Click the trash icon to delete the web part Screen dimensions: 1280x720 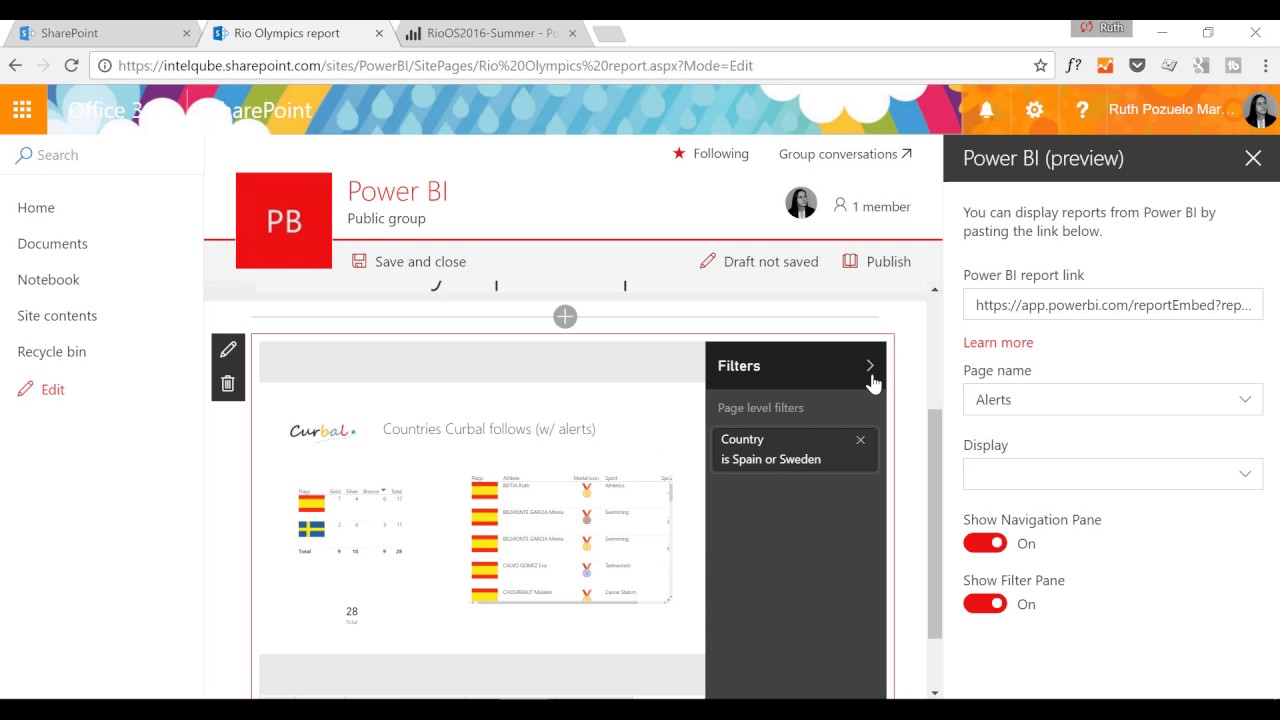point(227,383)
